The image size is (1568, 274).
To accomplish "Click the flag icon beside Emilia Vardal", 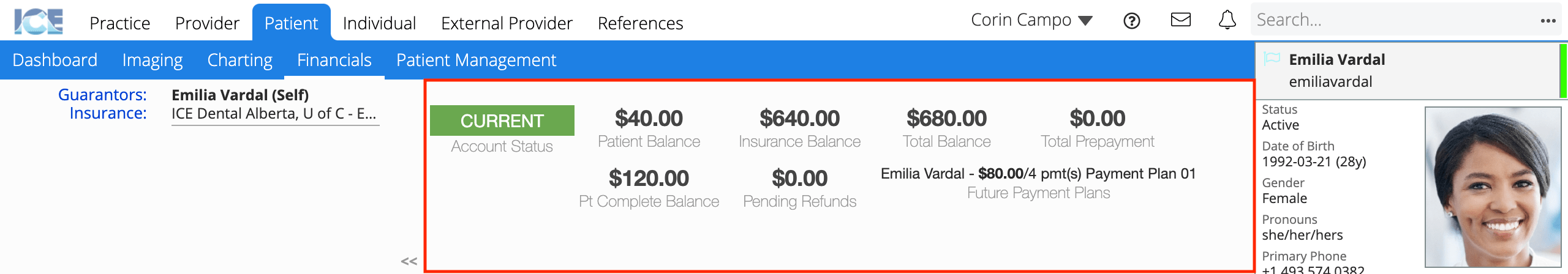I will point(1272,59).
